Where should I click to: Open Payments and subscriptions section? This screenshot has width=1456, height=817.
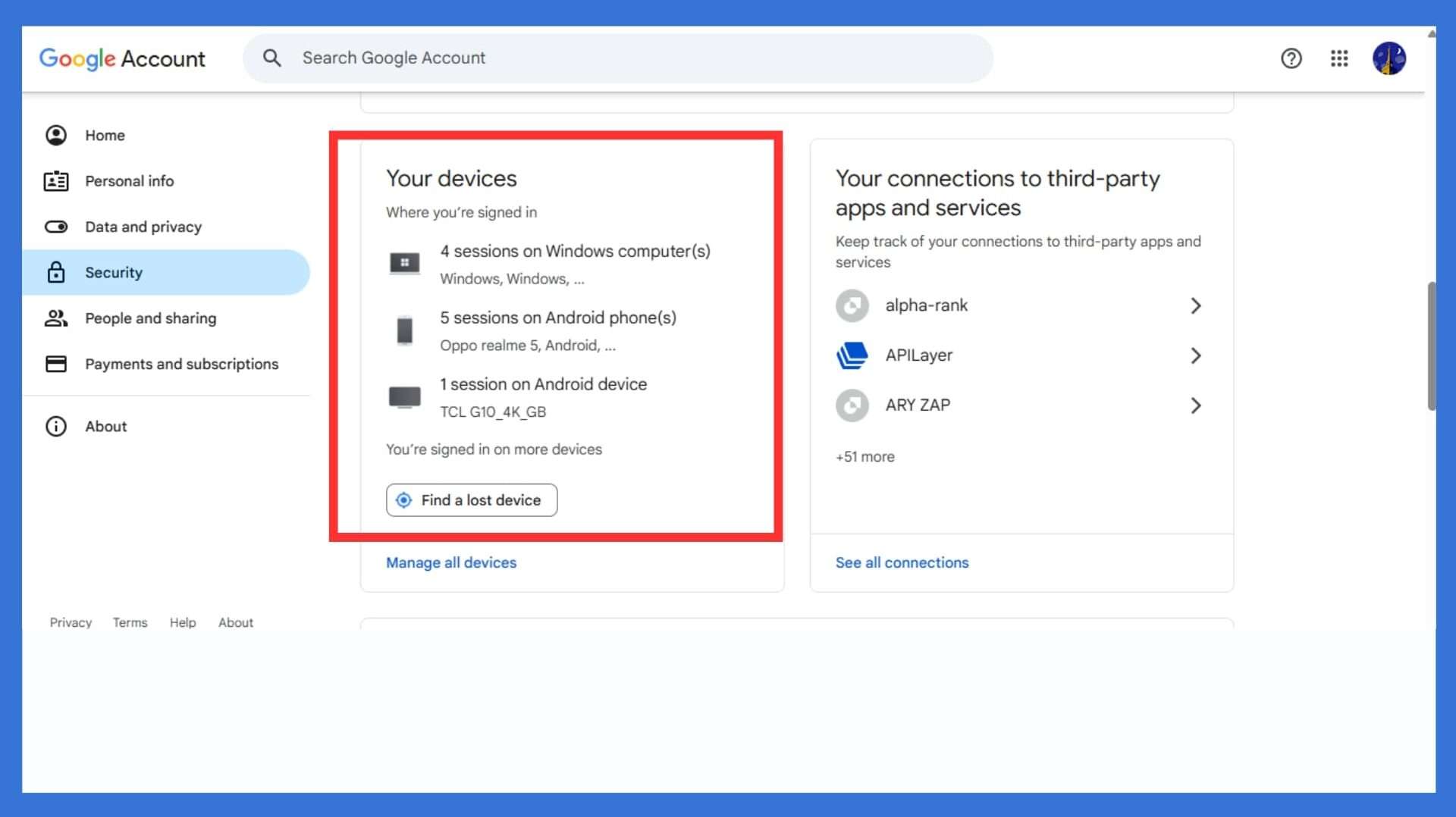pos(166,364)
